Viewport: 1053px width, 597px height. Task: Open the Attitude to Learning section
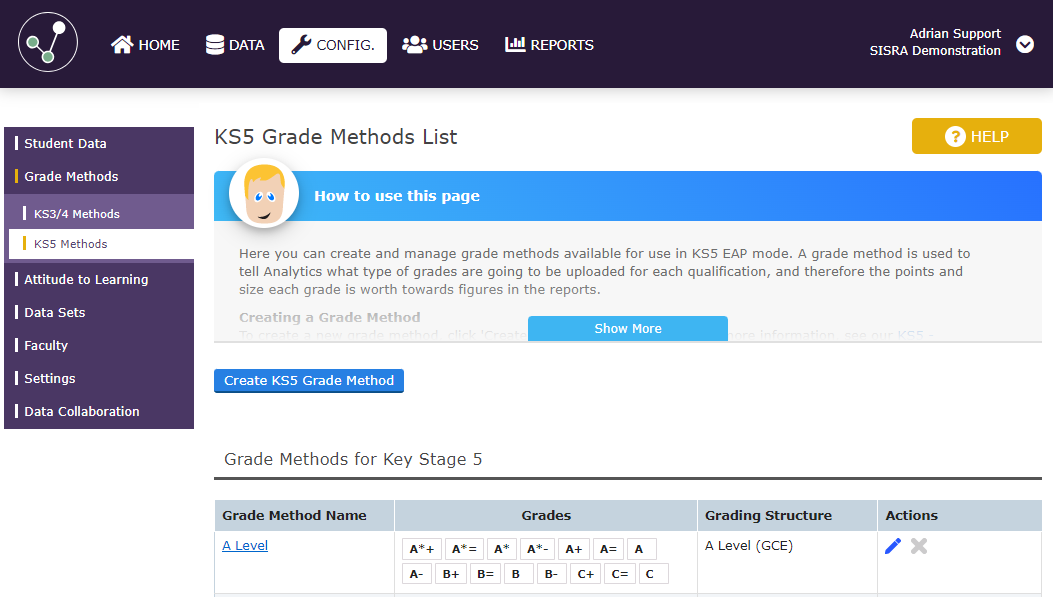(x=87, y=279)
